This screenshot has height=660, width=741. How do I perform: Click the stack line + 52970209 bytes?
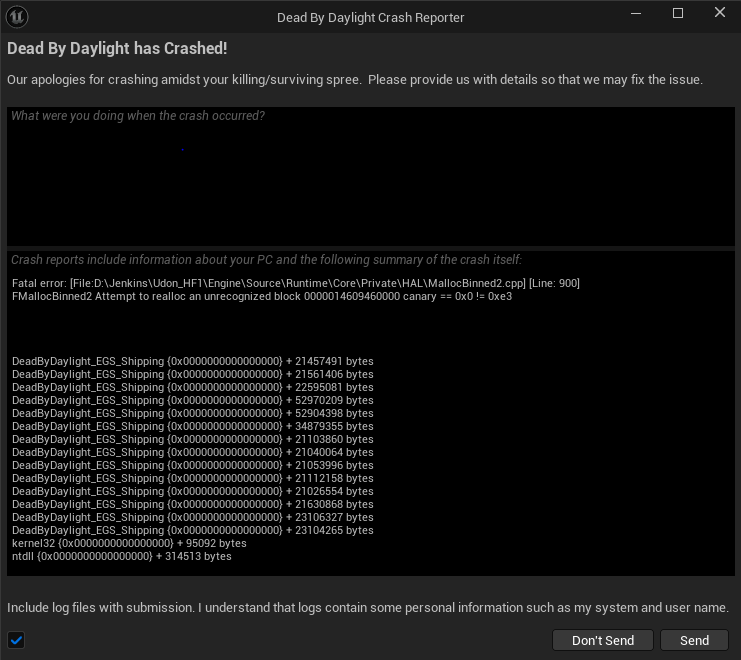[192, 400]
